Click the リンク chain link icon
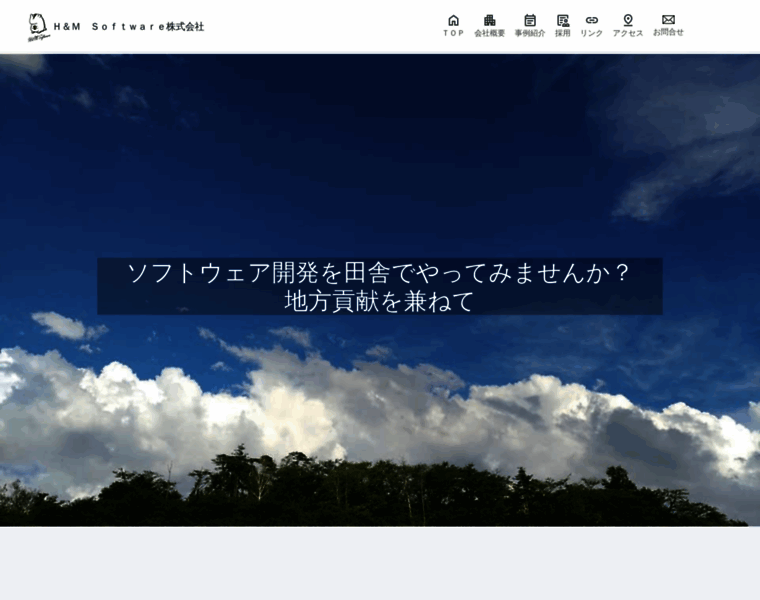Screen dimensions: 760x600 tap(591, 20)
